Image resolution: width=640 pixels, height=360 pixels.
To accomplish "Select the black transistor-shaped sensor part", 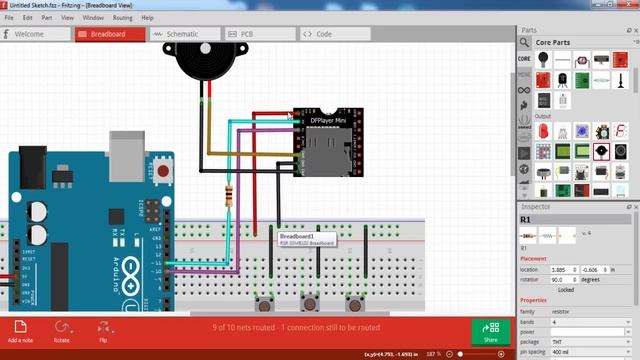I will tap(562, 80).
